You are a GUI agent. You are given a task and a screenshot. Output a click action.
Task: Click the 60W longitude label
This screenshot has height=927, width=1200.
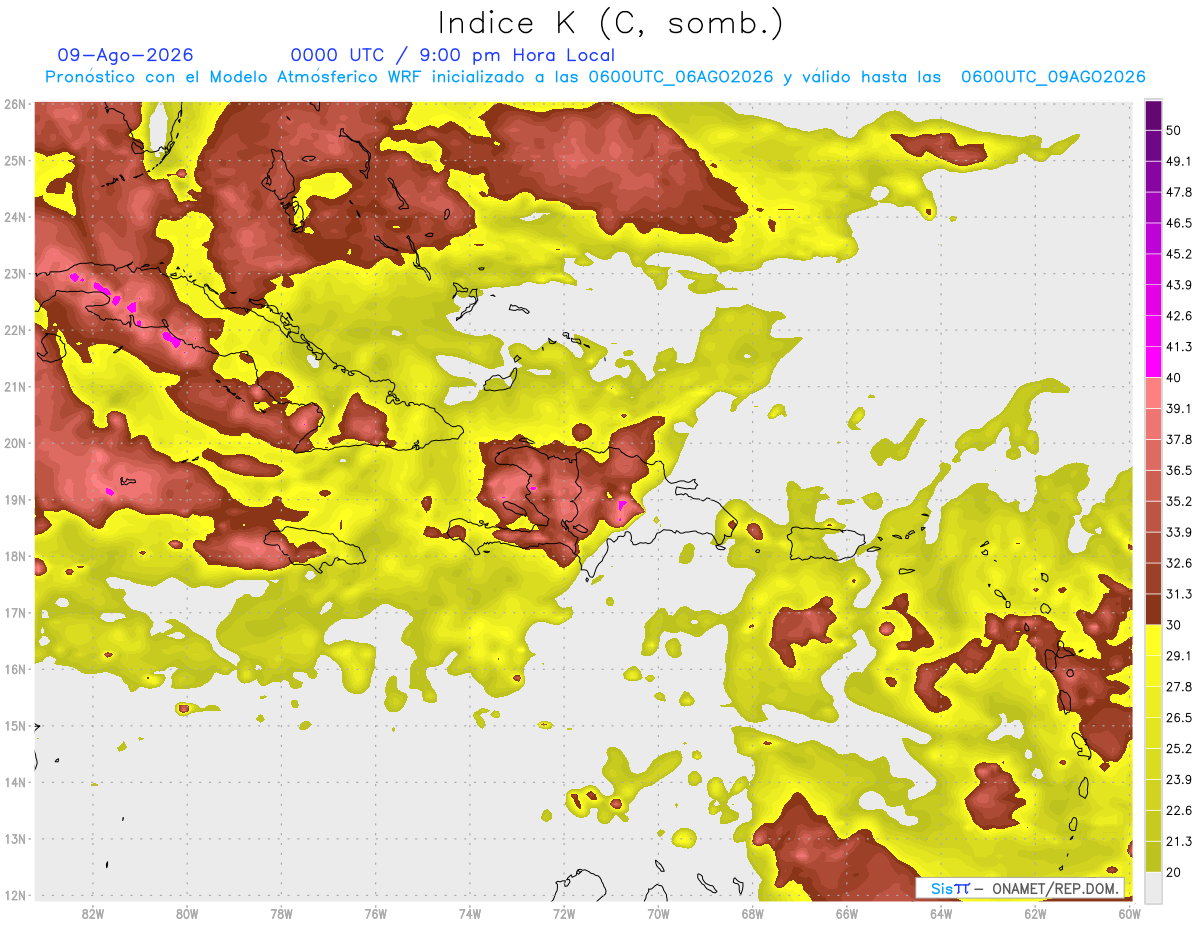pos(1130,914)
